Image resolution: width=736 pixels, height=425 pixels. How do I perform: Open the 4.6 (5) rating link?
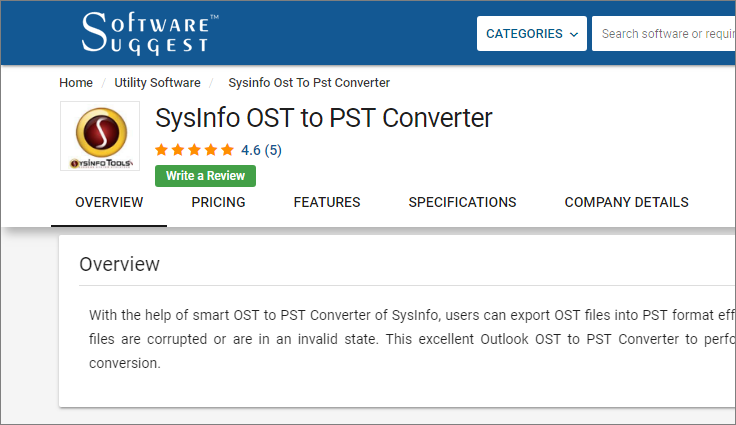(261, 150)
